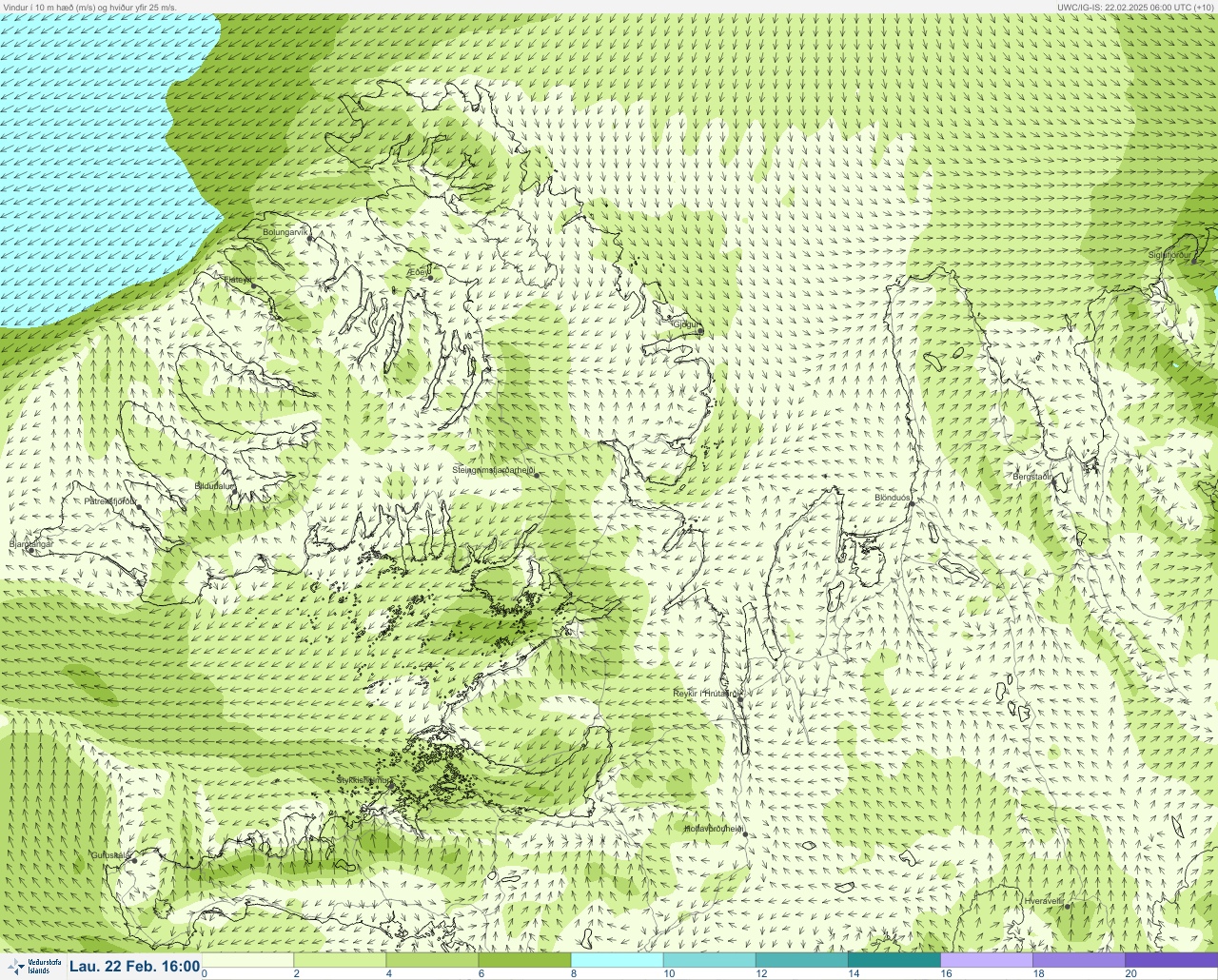Select the 4–6 m/s legend color
This screenshot has height=980, width=1218.
click(x=432, y=960)
